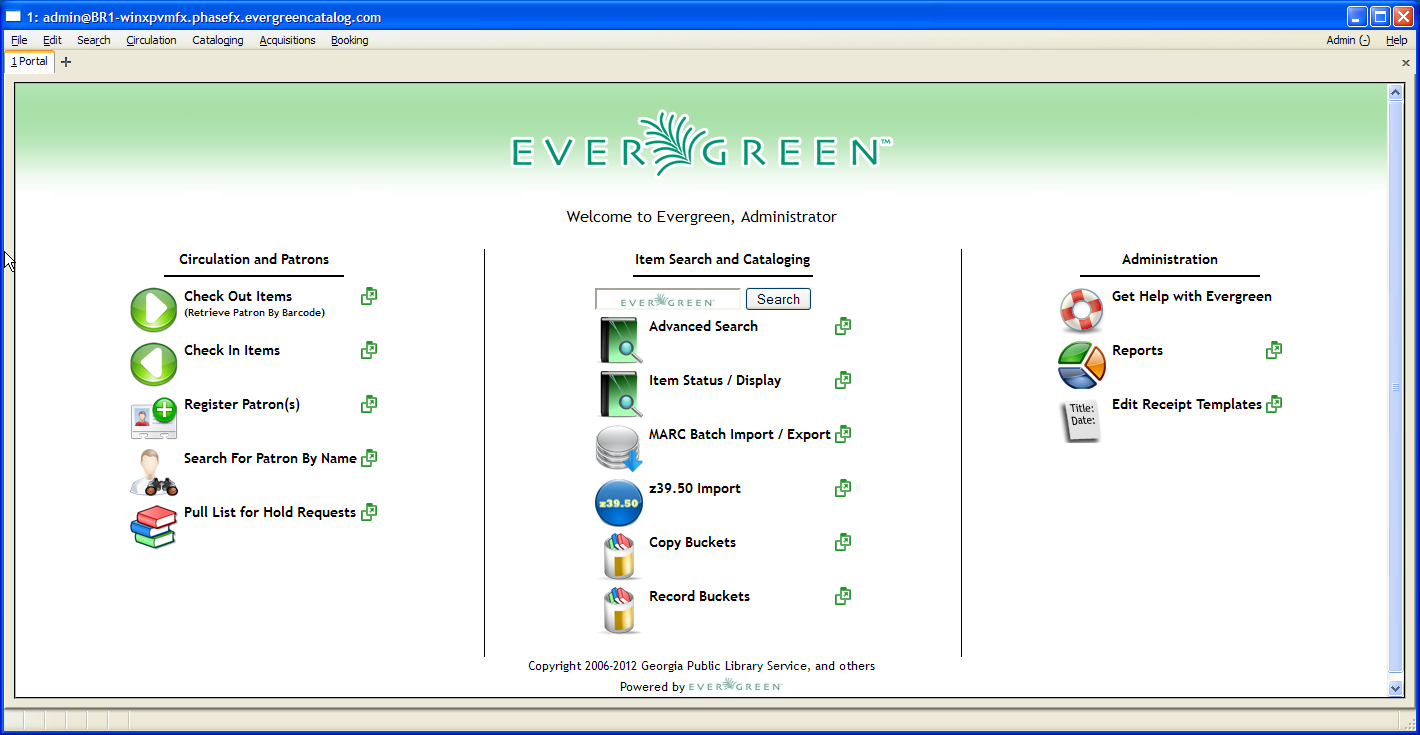Click the z39.50 Import link
1420x735 pixels.
[695, 488]
